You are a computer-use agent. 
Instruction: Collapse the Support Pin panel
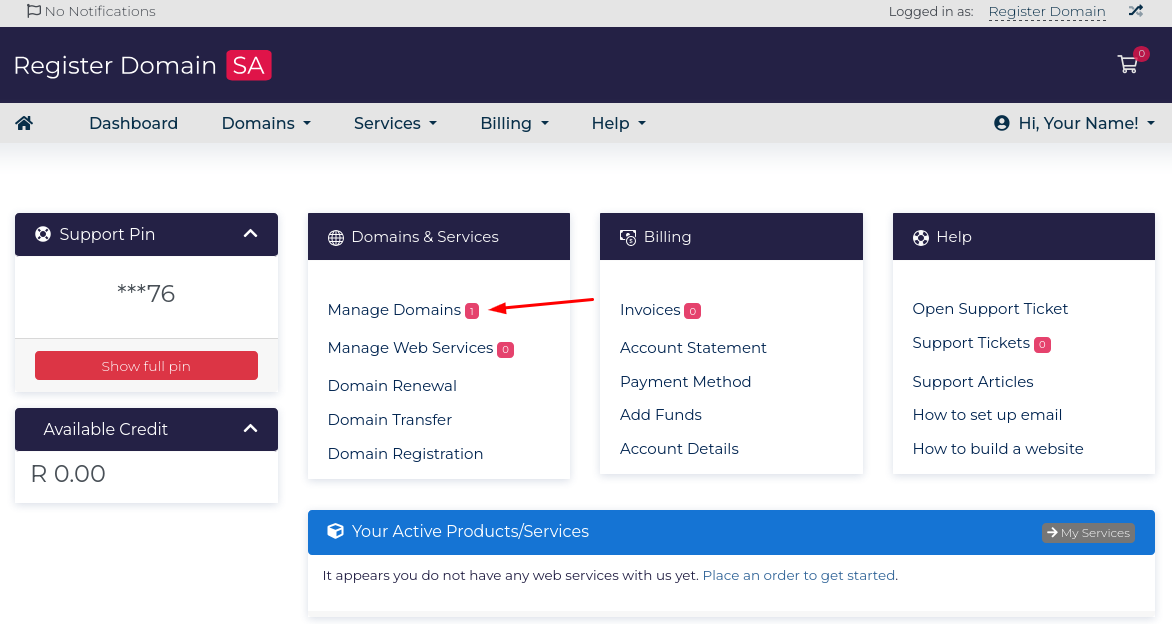251,234
